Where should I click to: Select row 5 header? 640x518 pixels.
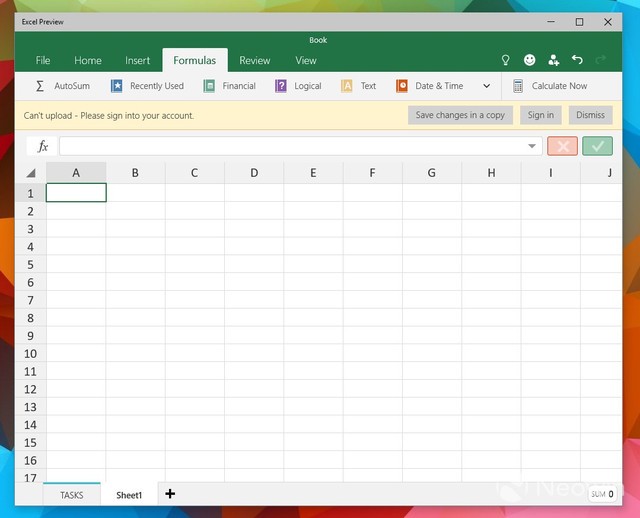coord(31,265)
